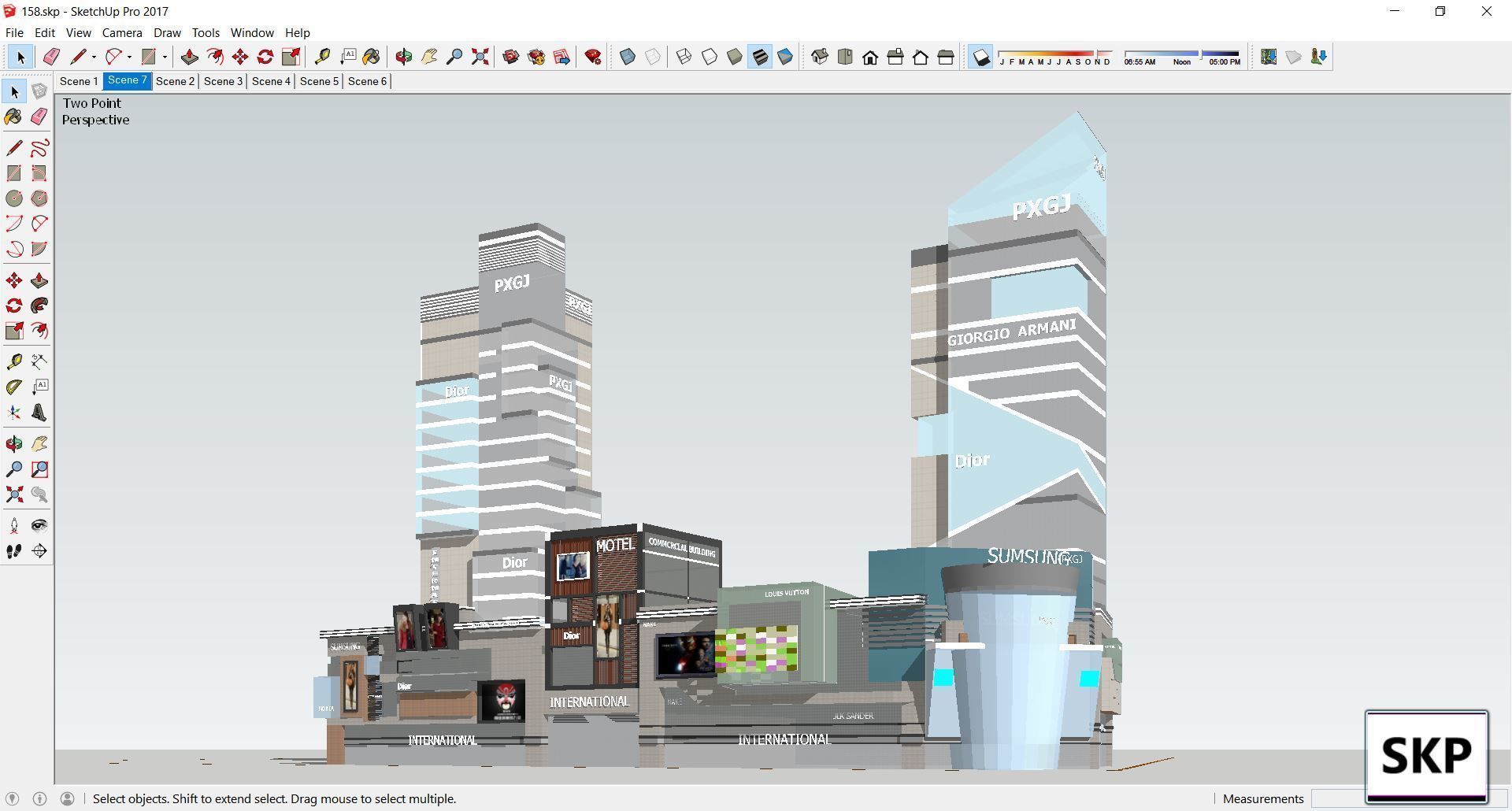This screenshot has width=1512, height=811.
Task: Select the Walk footprints tool
Action: tap(14, 551)
